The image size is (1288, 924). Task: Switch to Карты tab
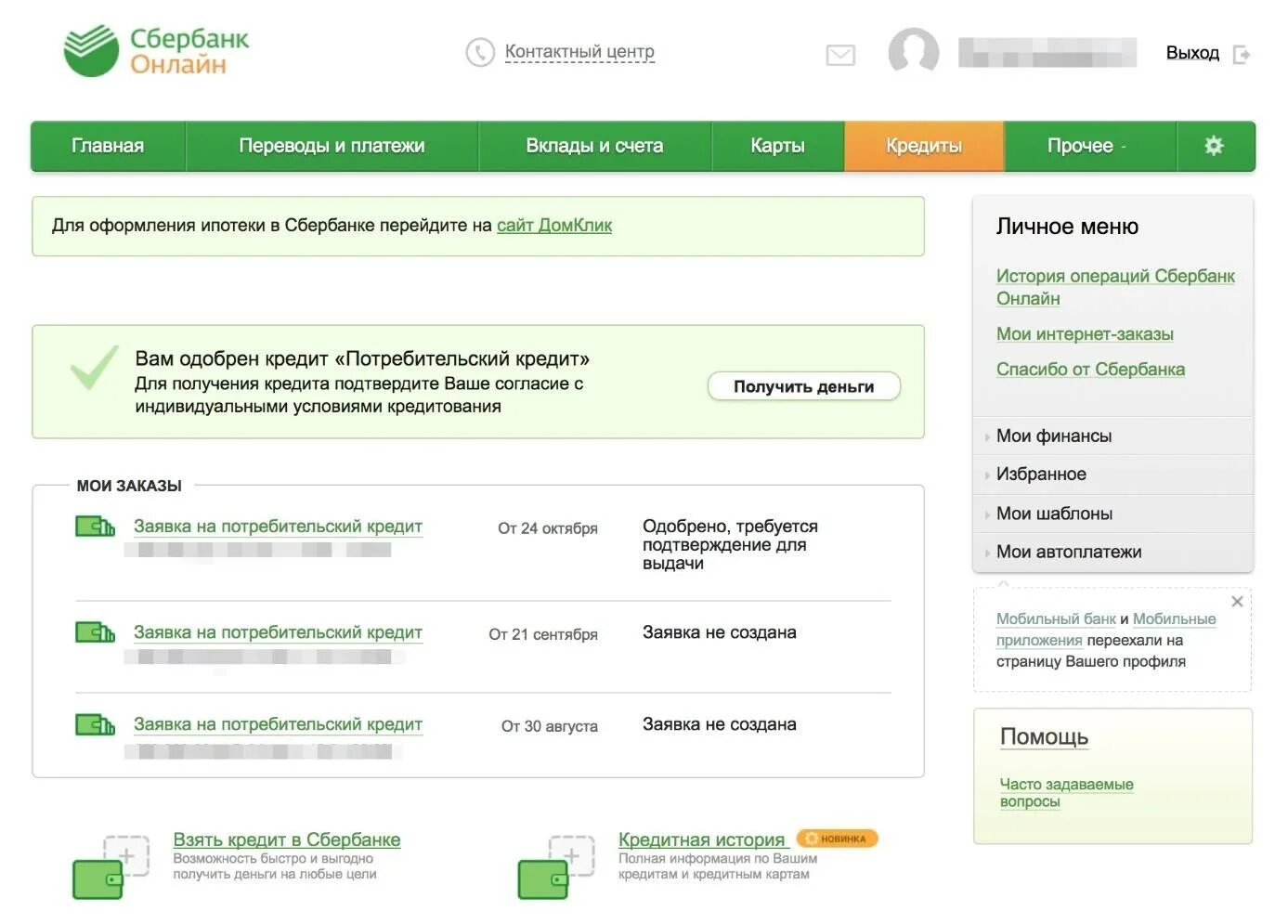click(x=777, y=146)
